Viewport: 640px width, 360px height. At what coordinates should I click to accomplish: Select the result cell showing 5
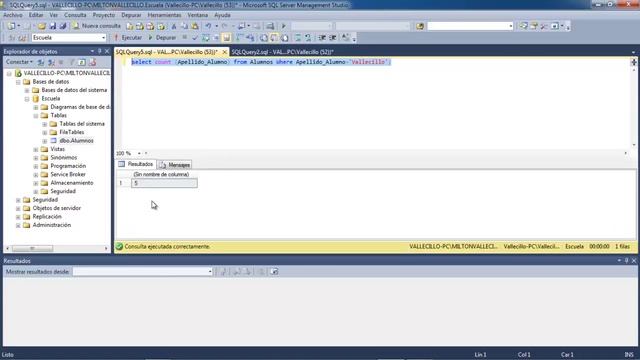pos(164,183)
